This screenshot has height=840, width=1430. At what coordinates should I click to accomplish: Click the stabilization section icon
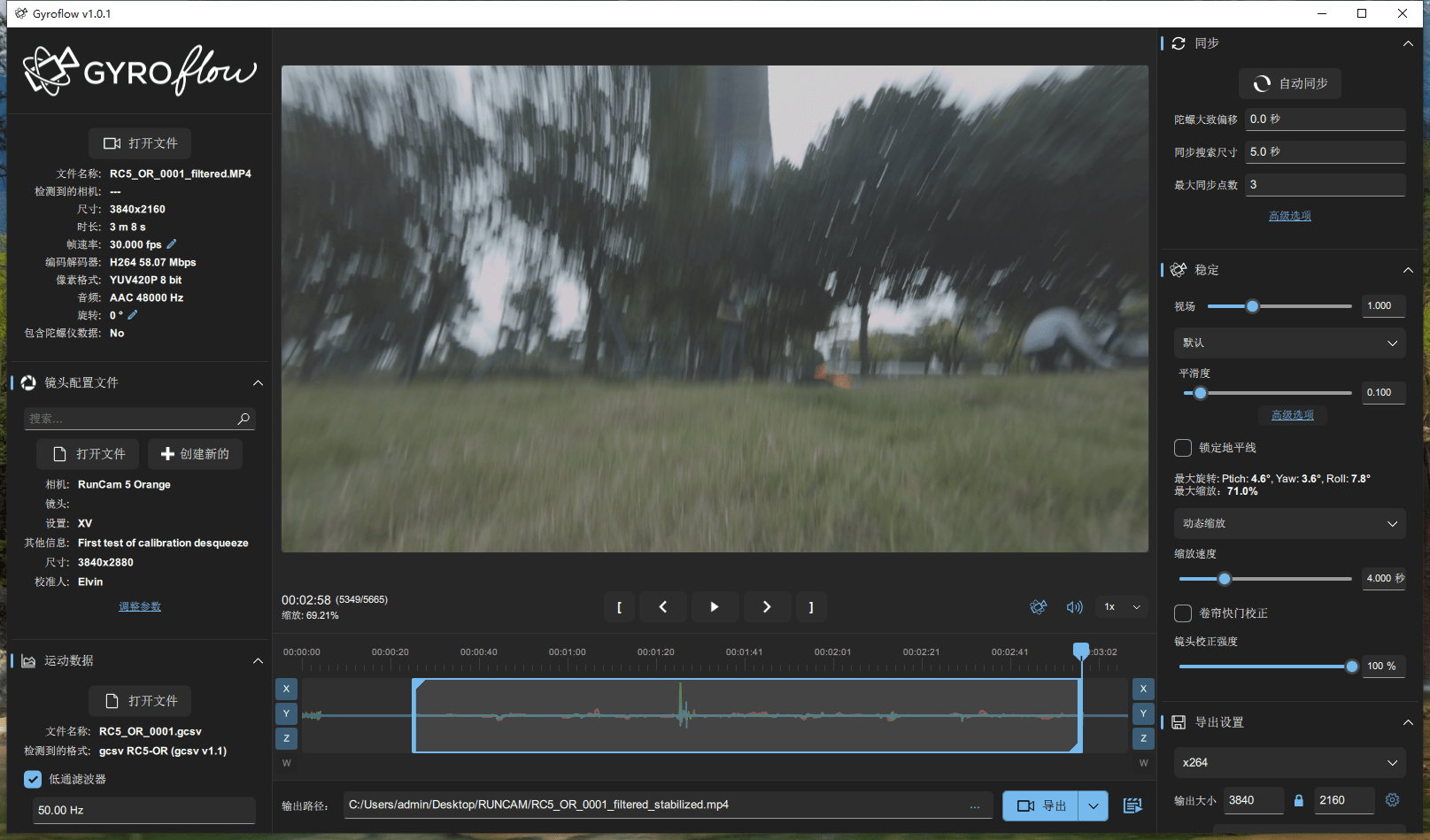(x=1179, y=270)
